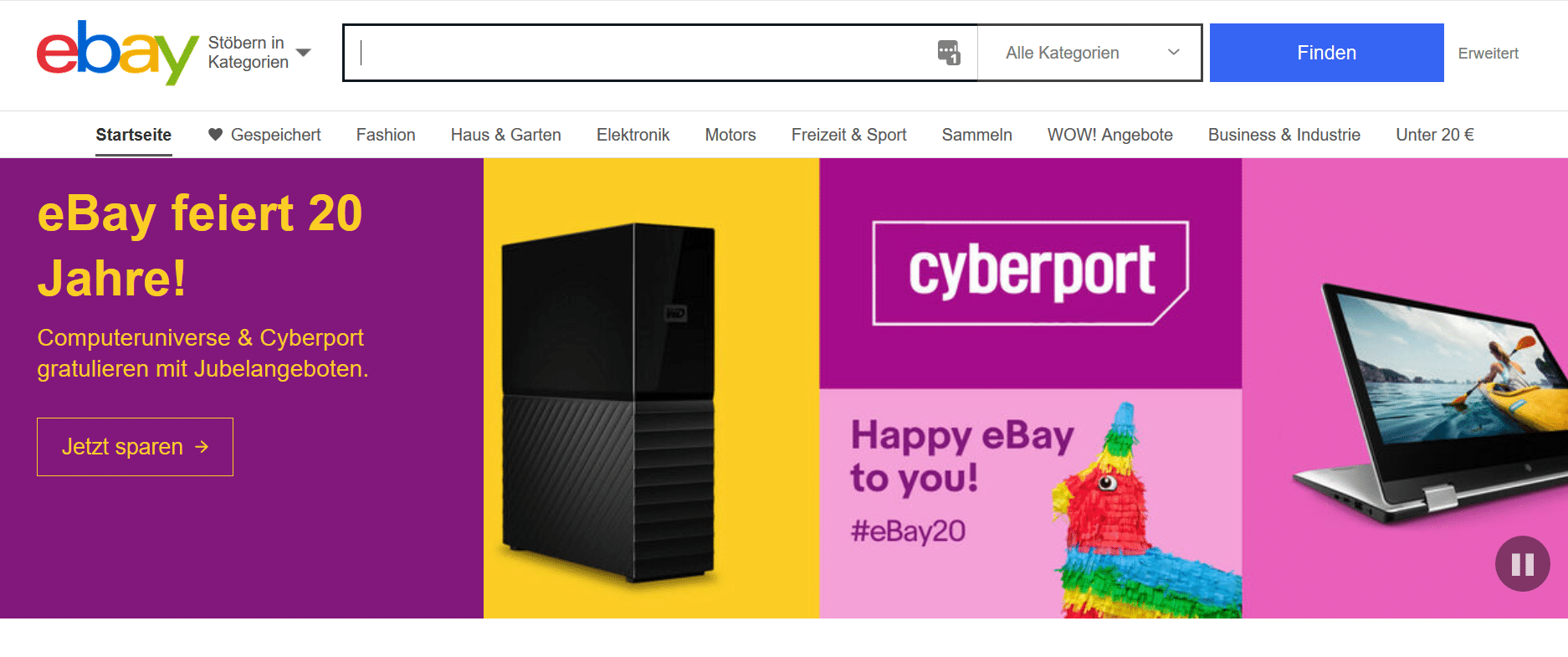Open the Erweitert search link
Screen dimensions: 1568x657
(1488, 54)
